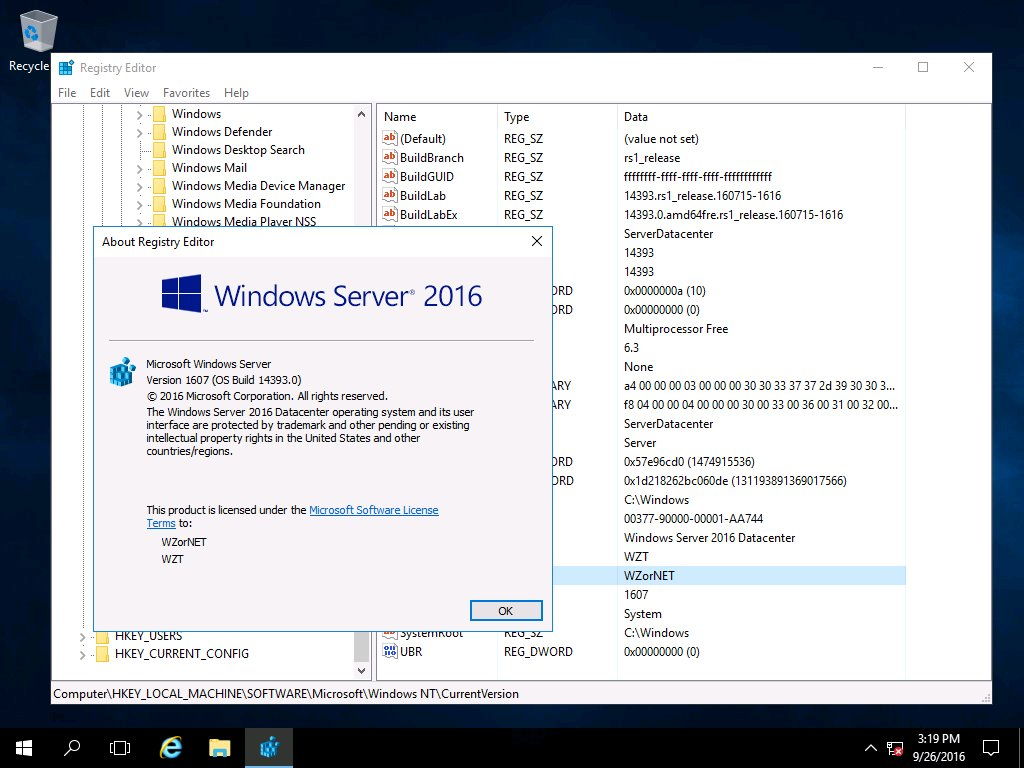This screenshot has height=768, width=1024.
Task: Select the Windows Media Device Manager folder icon
Action: point(159,186)
